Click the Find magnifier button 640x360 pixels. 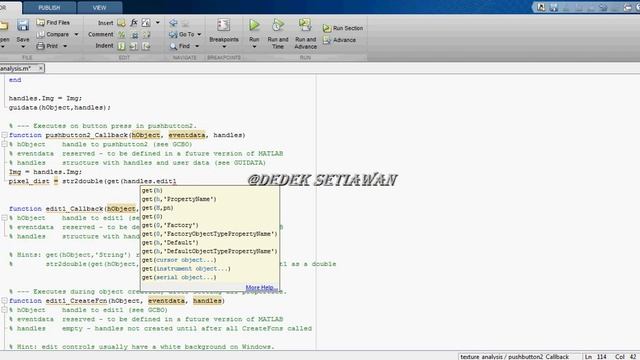coord(180,46)
